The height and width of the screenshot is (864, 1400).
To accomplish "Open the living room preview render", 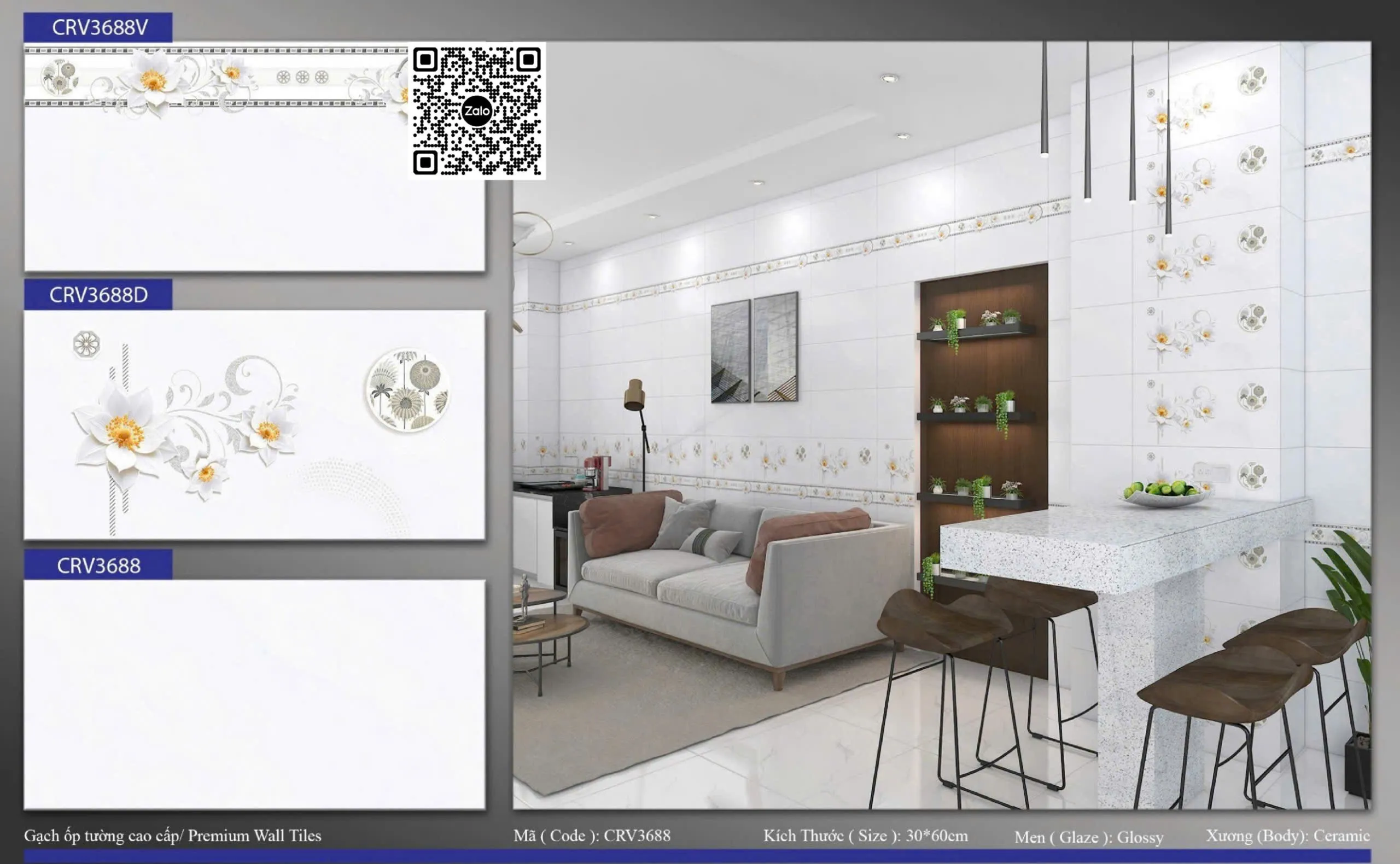I will tap(942, 425).
